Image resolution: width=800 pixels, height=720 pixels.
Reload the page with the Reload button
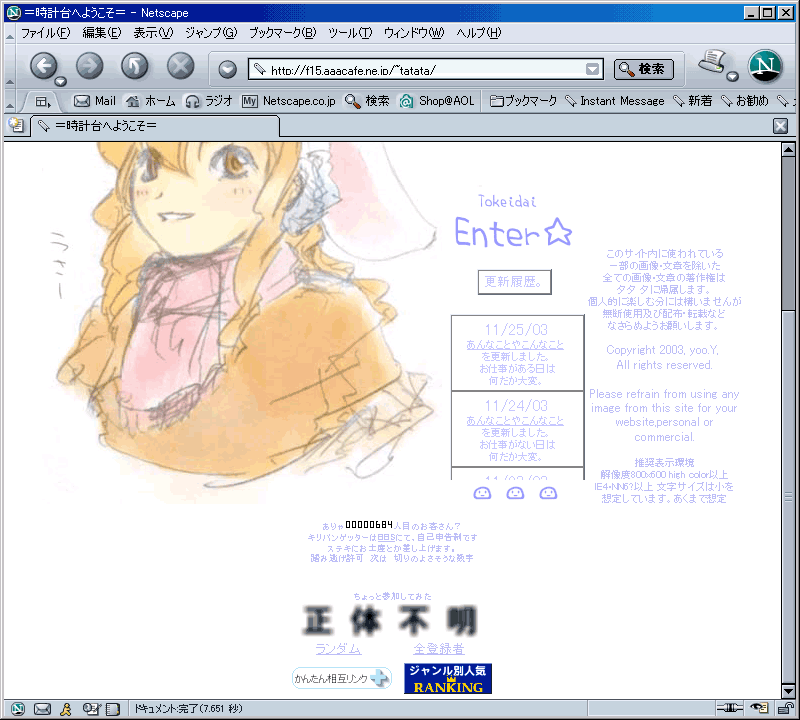(x=135, y=66)
